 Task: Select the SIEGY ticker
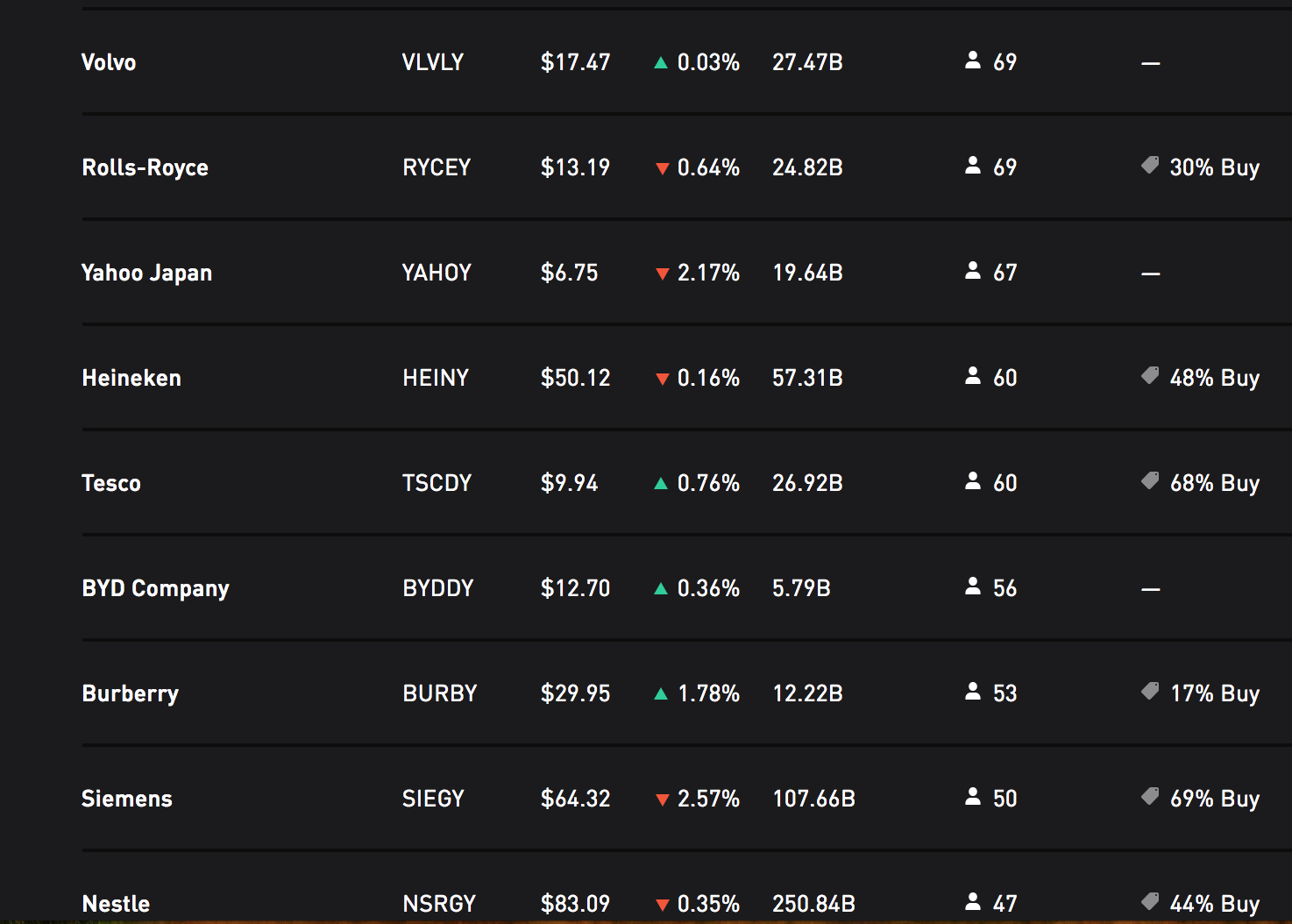[x=433, y=799]
